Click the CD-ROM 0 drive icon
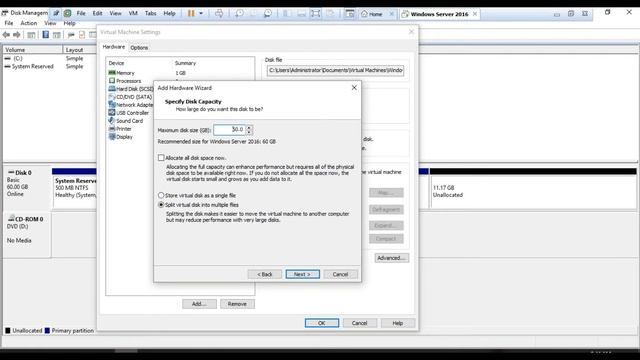The width and height of the screenshot is (640, 360). pos(11,218)
